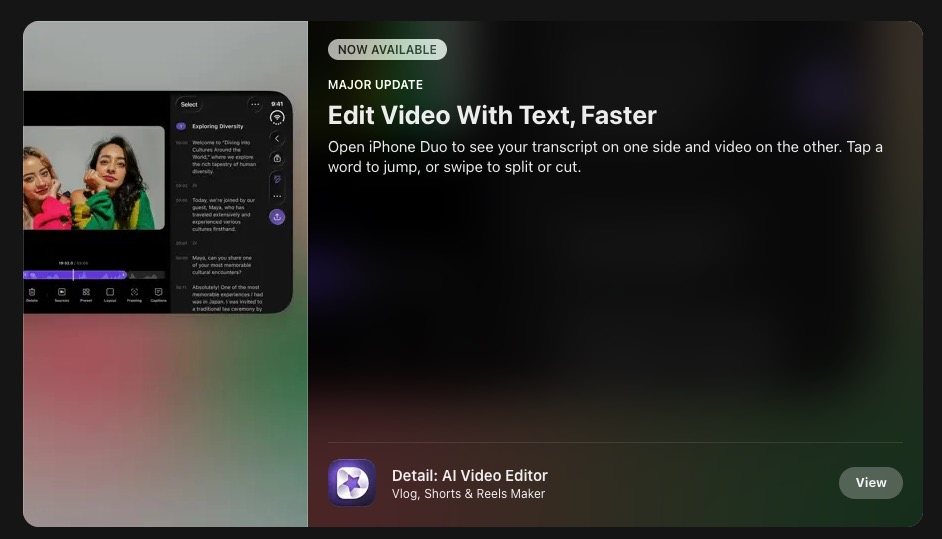Click headline Edit Video With Text, Faster
The width and height of the screenshot is (942, 539).
(492, 115)
